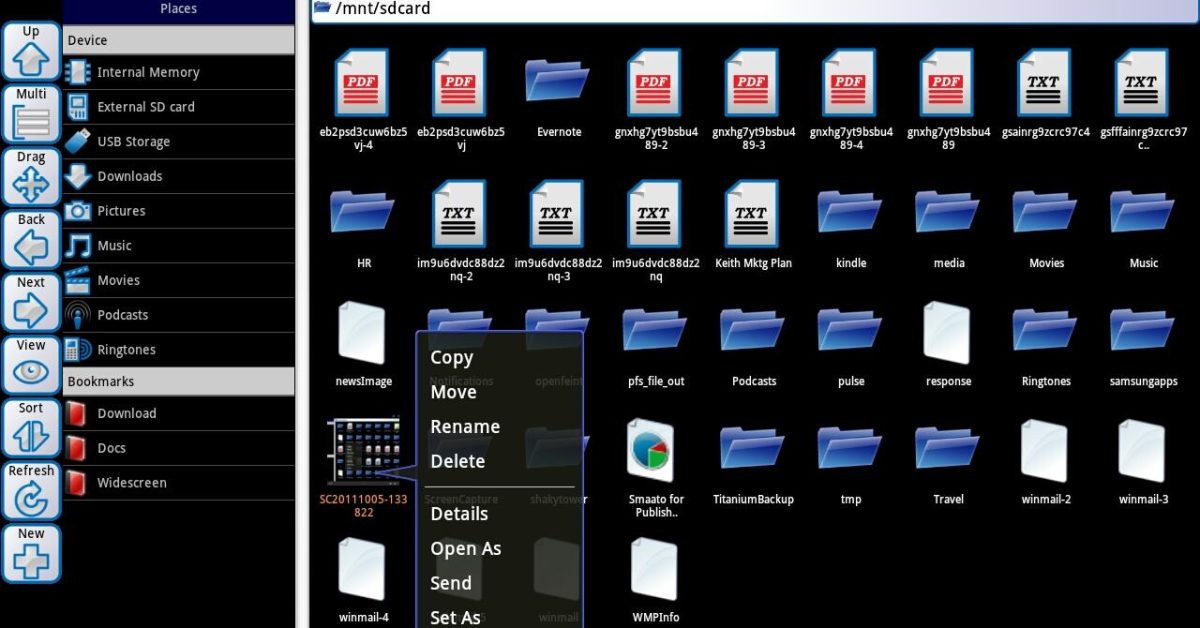
Task: Tap the Up navigation arrow button
Action: pos(31,50)
